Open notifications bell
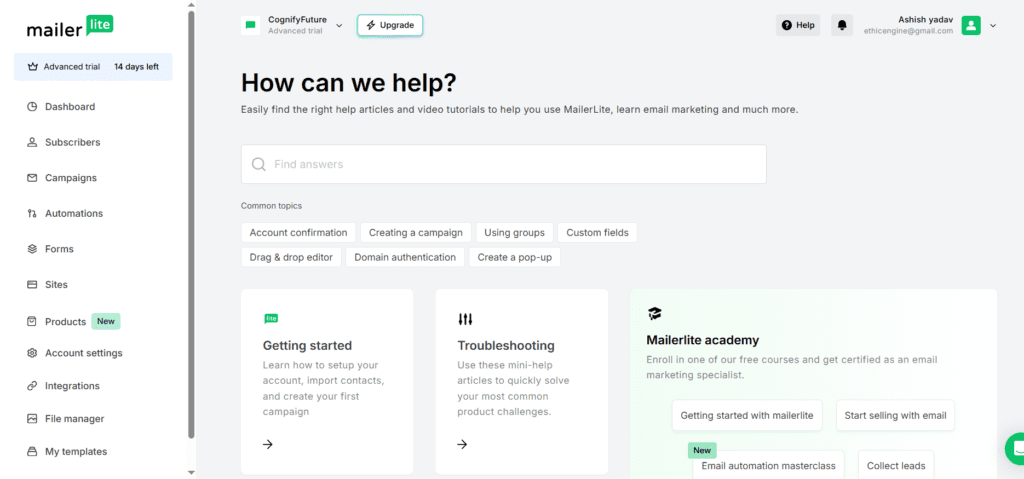 click(842, 25)
